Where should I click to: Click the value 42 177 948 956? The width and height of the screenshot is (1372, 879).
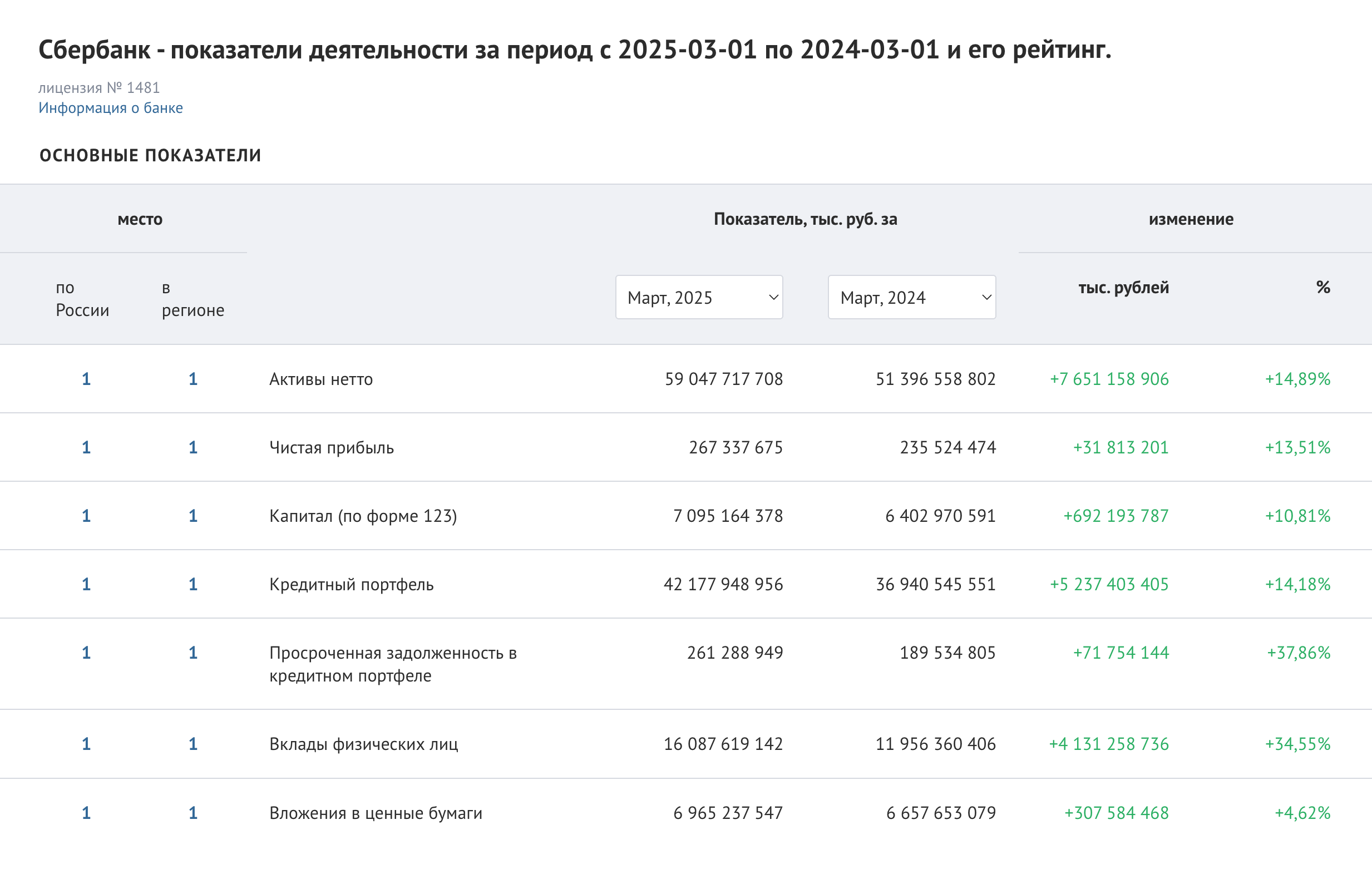pyautogui.click(x=723, y=585)
